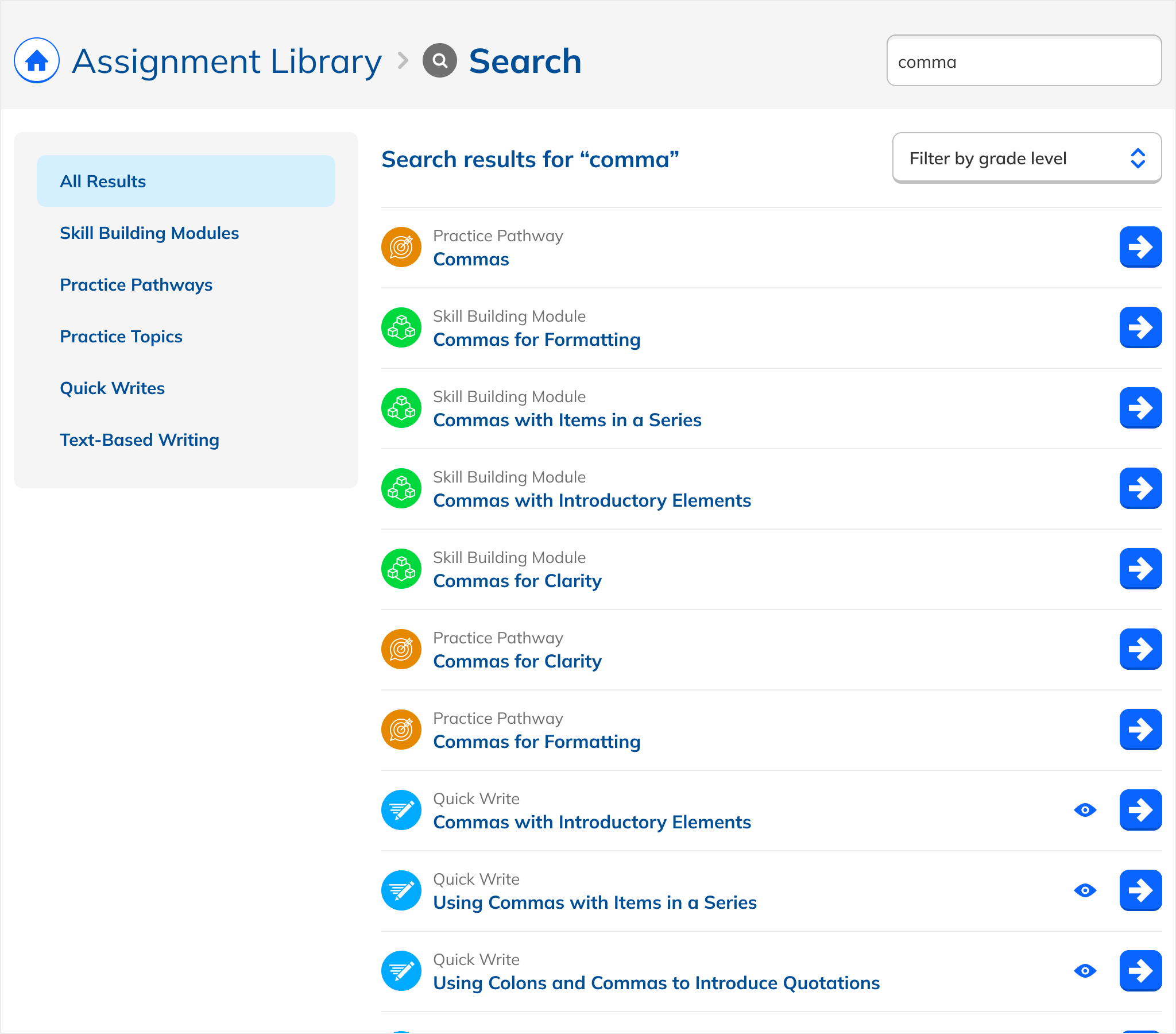Click the search field containing comma
1176x1034 pixels.
pyautogui.click(x=1023, y=61)
